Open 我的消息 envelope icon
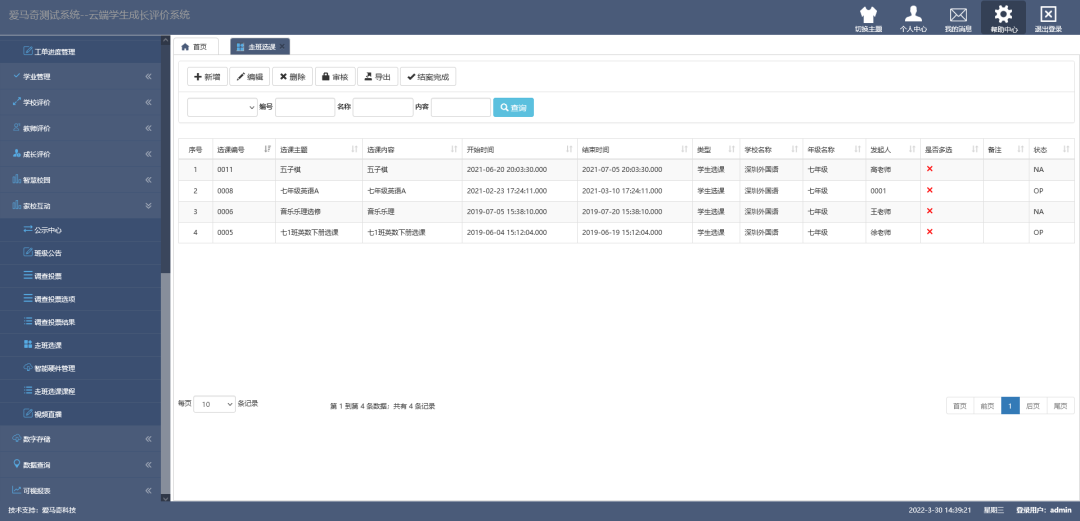 (958, 14)
